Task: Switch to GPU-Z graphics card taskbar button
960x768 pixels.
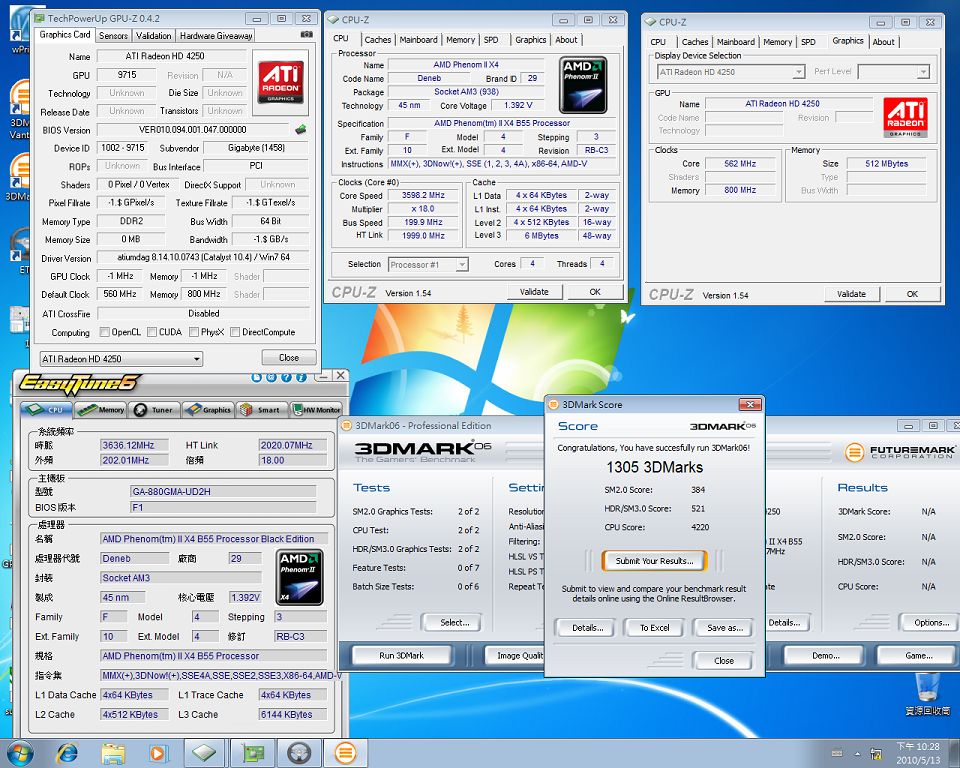Action: tap(252, 753)
